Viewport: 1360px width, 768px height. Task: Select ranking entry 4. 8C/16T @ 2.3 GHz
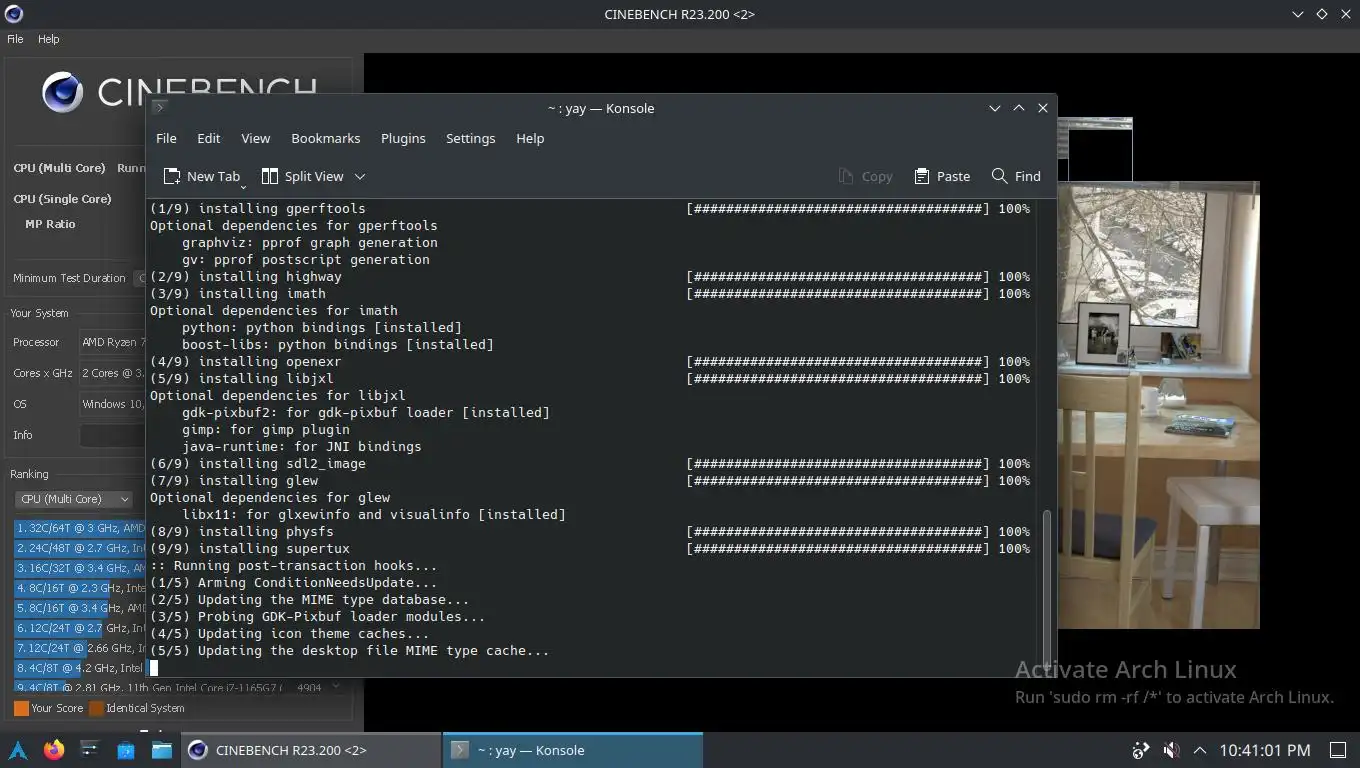tap(80, 588)
